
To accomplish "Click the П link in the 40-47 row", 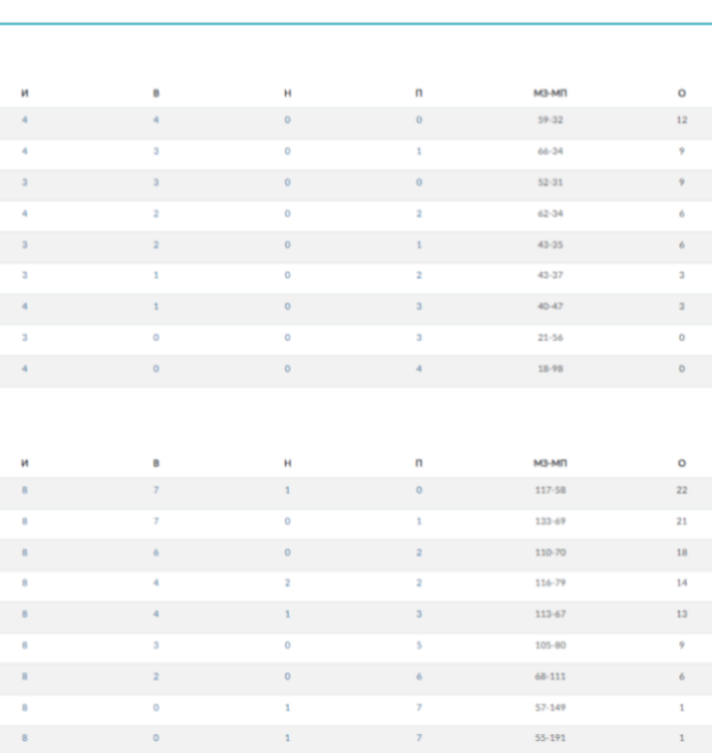I will [419, 307].
